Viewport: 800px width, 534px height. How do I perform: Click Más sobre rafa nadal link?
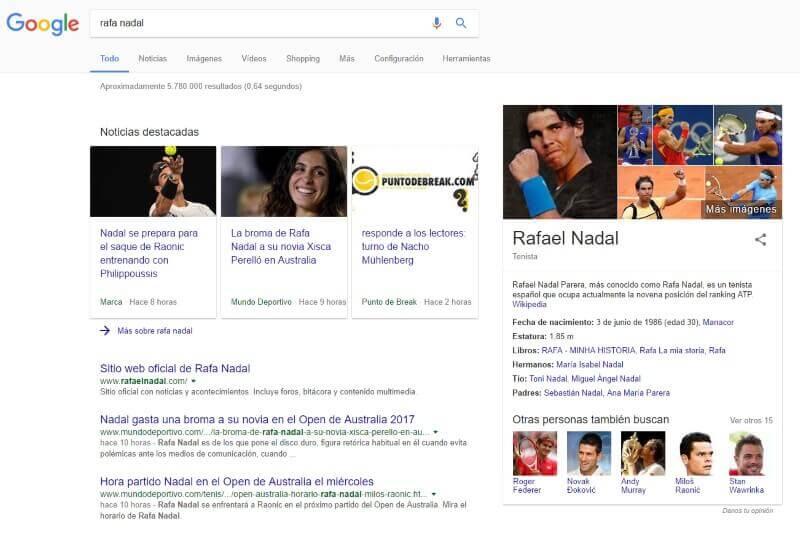[x=155, y=331]
